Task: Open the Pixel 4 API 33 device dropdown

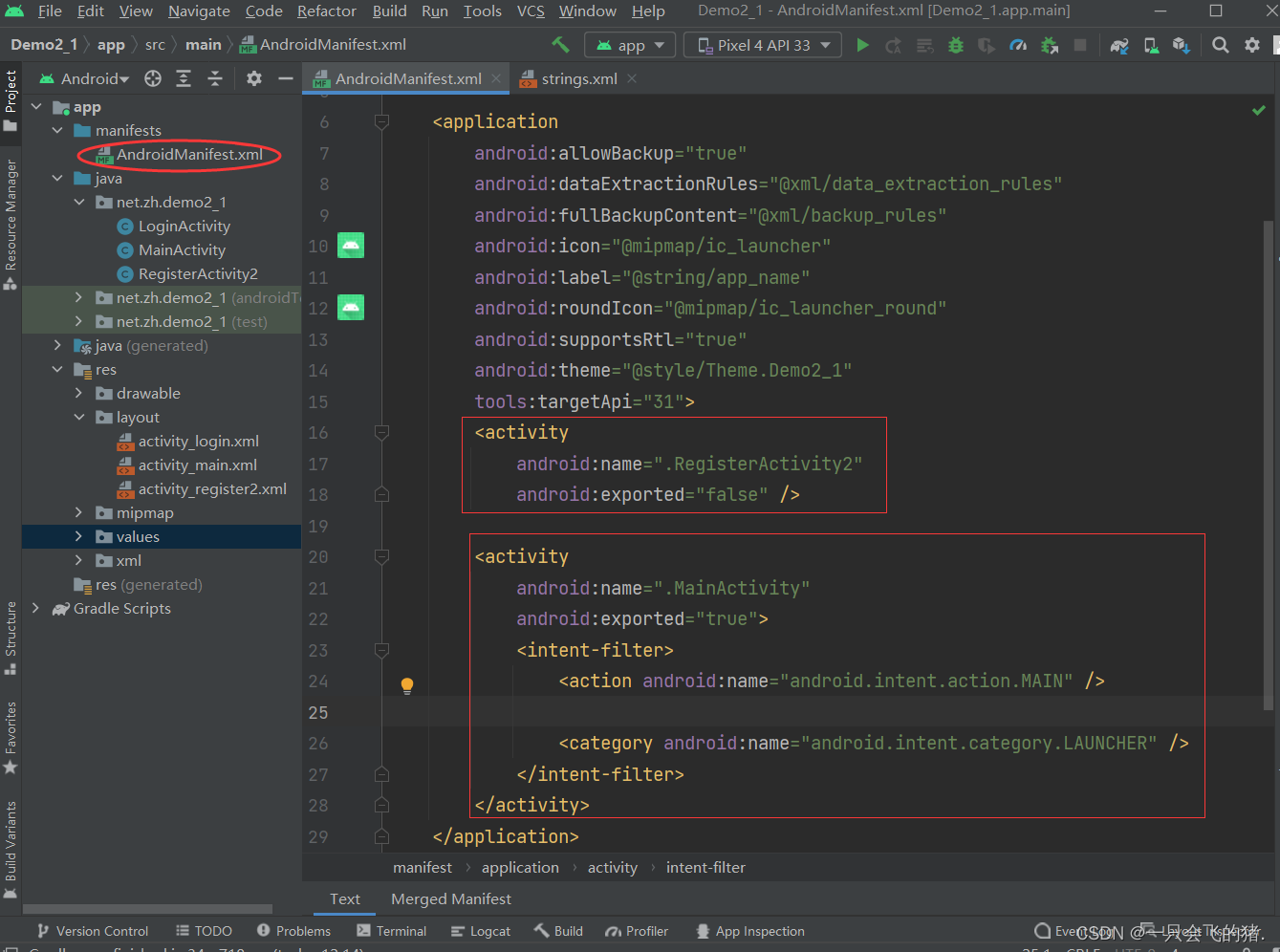Action: pos(763,45)
